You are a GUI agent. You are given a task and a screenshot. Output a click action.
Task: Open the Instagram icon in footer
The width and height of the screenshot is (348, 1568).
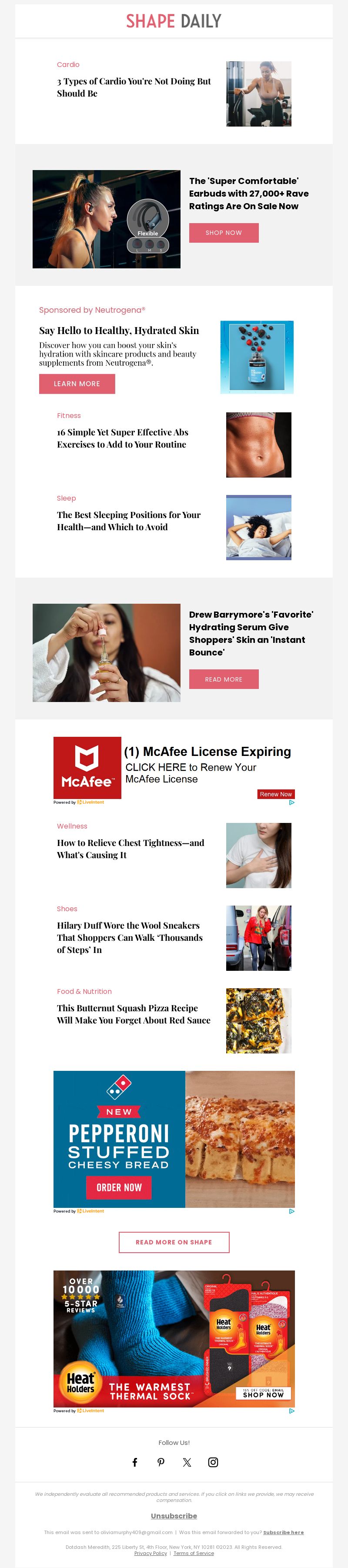tap(213, 1462)
